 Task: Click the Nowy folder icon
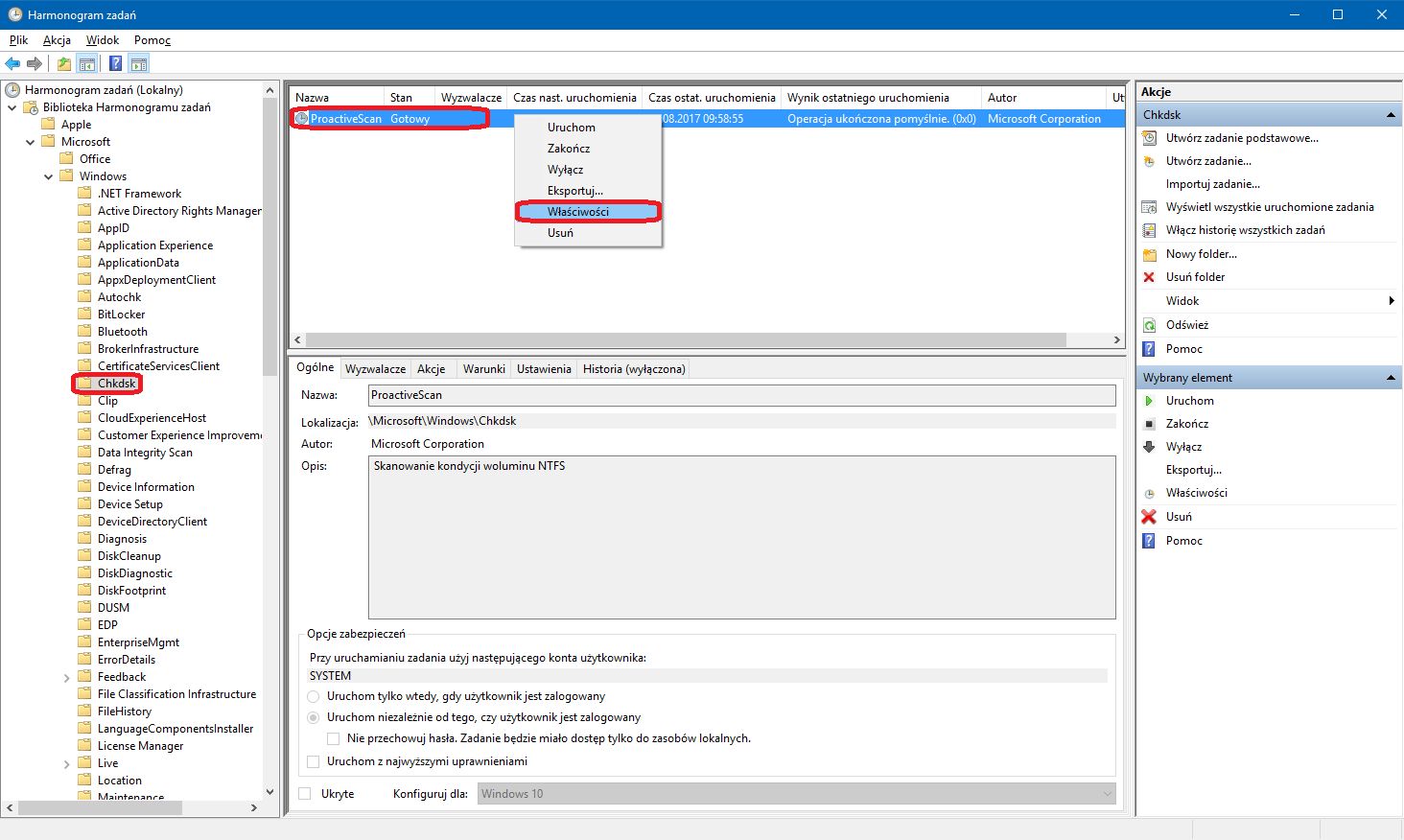point(1149,254)
